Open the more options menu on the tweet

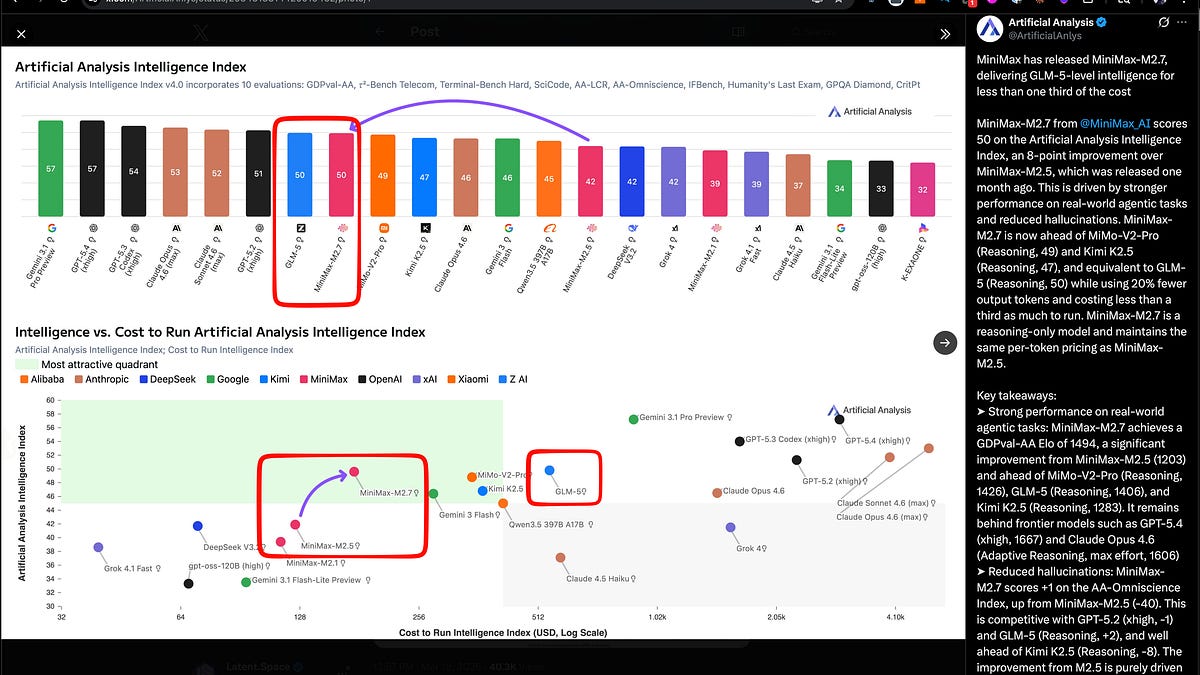tap(1183, 22)
